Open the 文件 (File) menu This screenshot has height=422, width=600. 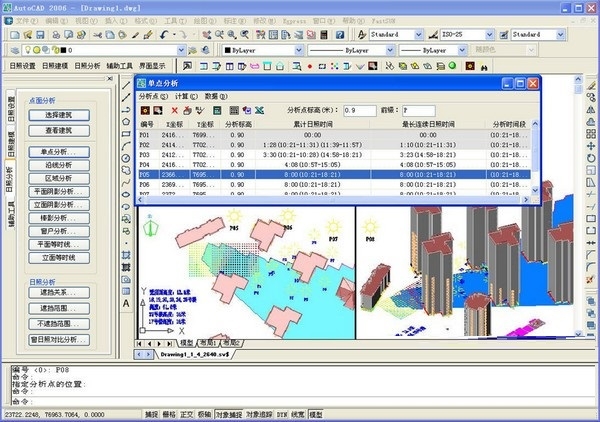(x=26, y=21)
